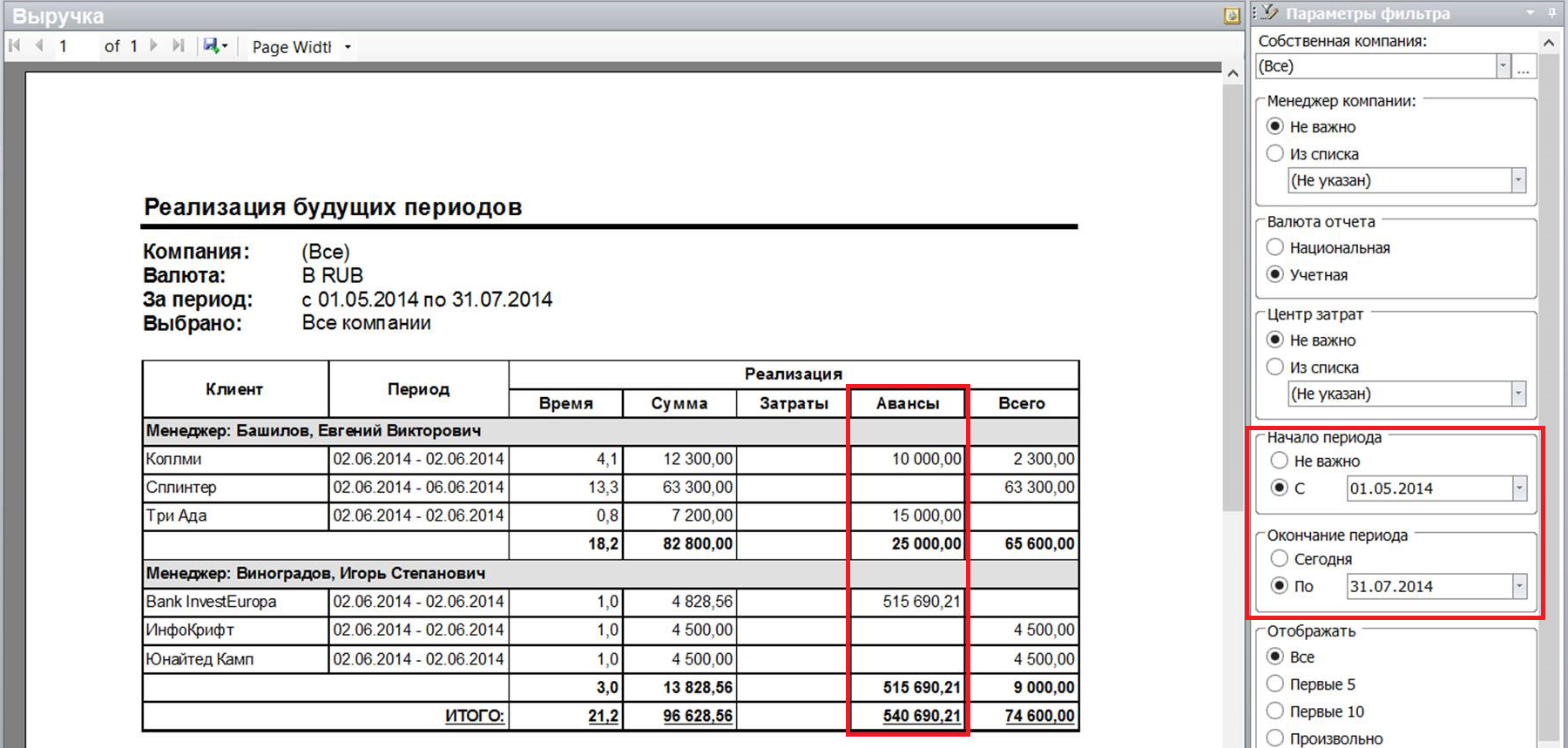Click the report viewer scroll up arrow
1568x748 pixels.
click(x=1233, y=73)
